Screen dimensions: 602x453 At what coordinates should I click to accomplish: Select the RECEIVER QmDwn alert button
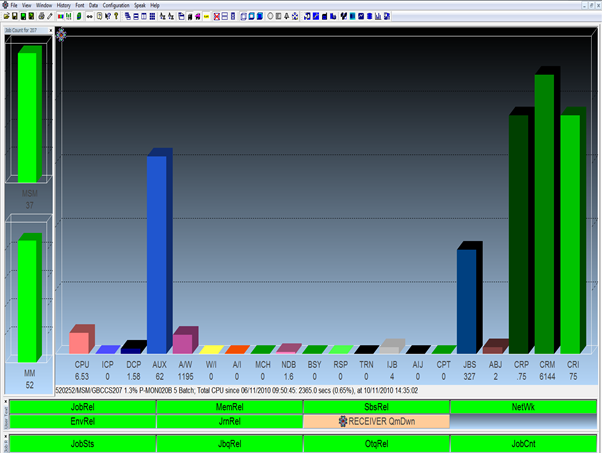click(x=375, y=422)
